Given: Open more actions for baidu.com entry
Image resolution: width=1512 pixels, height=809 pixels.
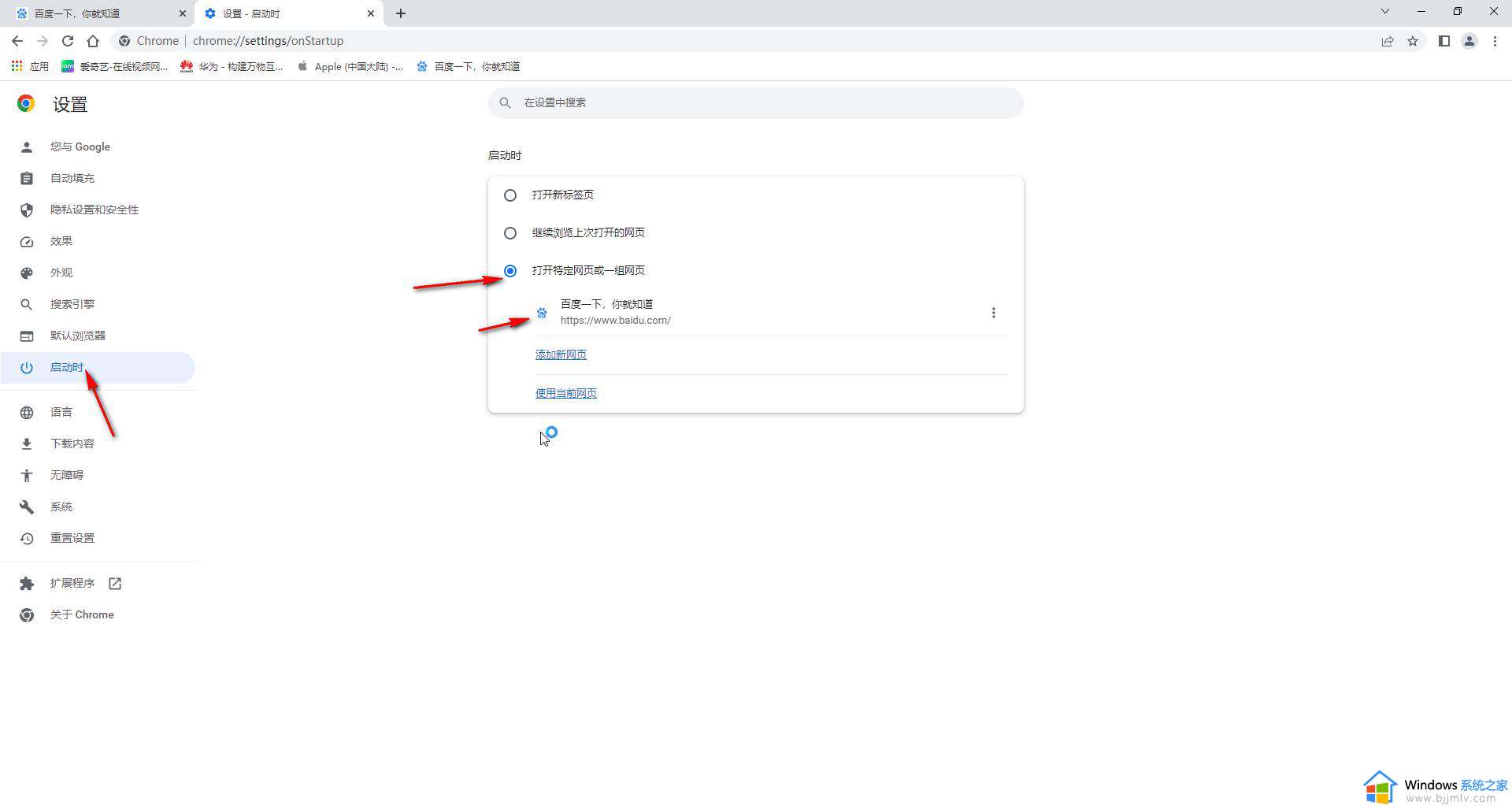Looking at the screenshot, I should click(x=994, y=313).
